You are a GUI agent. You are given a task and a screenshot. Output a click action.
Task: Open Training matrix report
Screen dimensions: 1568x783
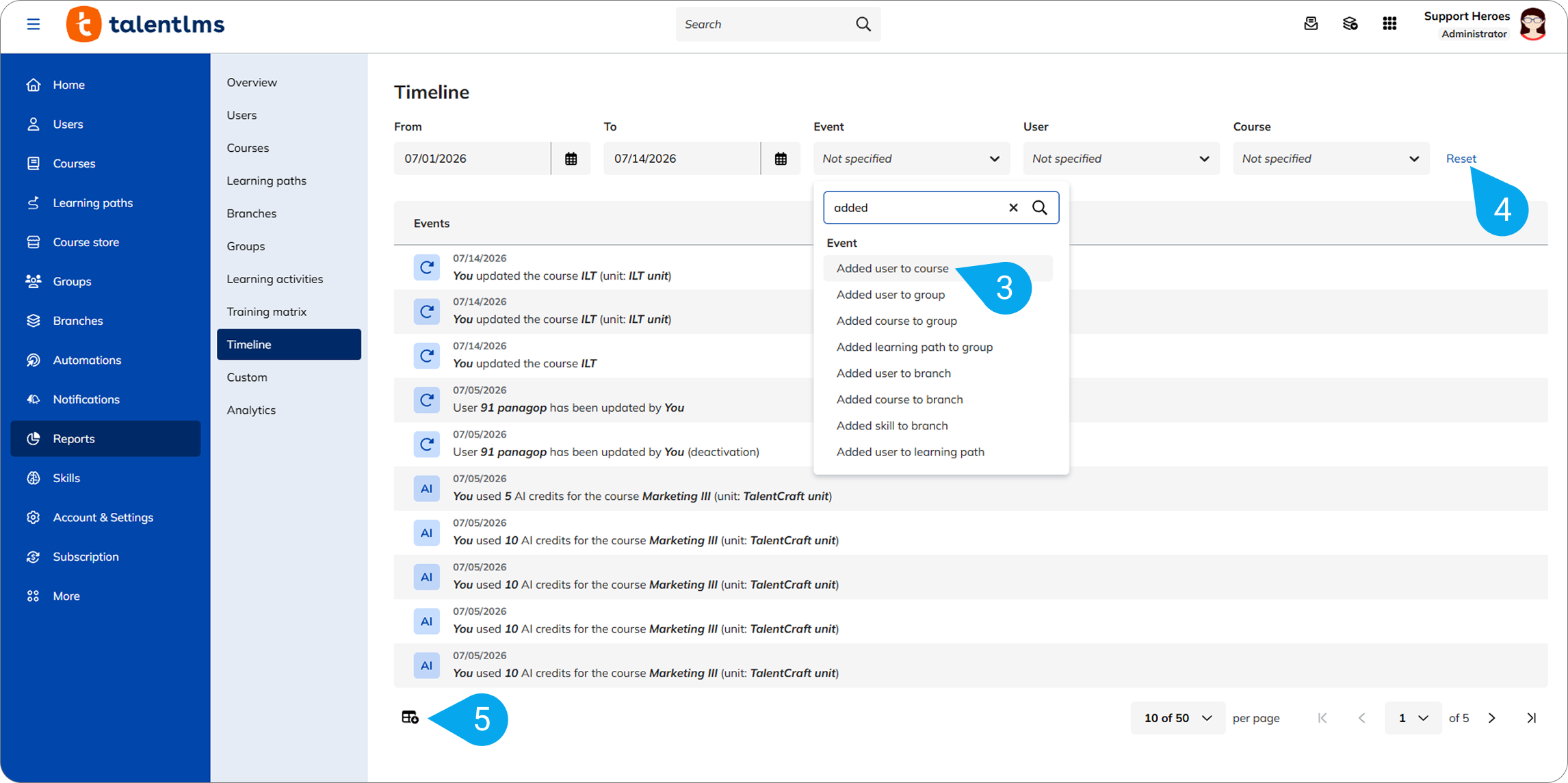[x=267, y=312]
